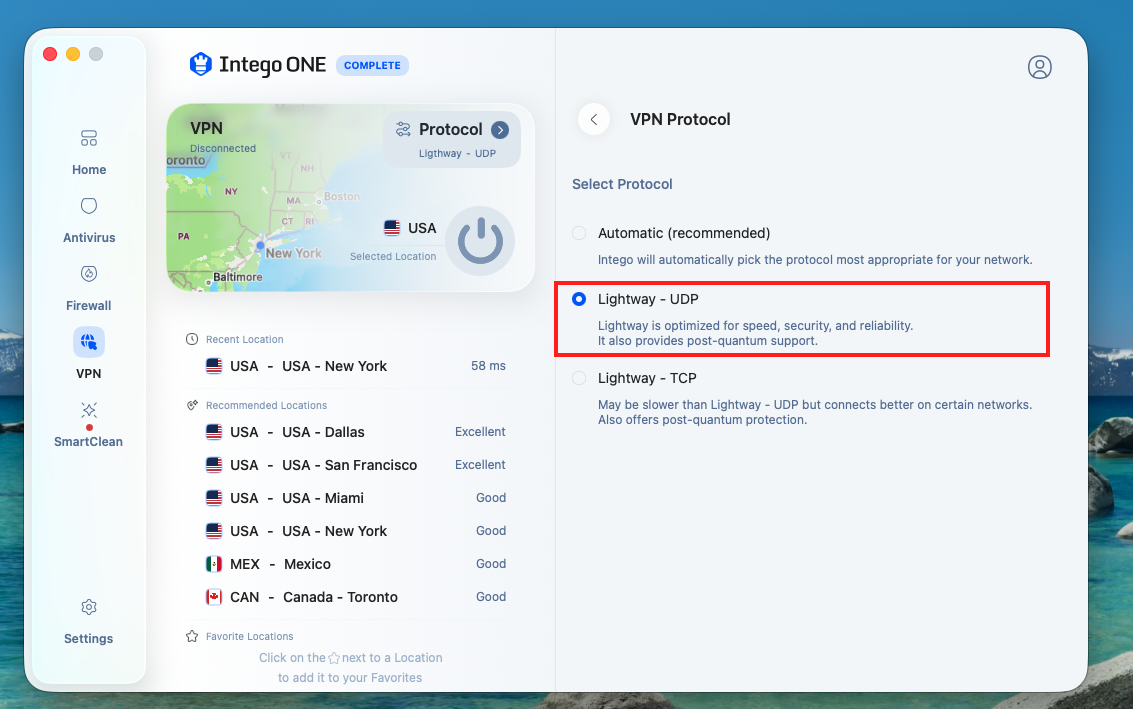The width and height of the screenshot is (1133, 709).
Task: Click the Home label in sidebar
Action: click(89, 170)
